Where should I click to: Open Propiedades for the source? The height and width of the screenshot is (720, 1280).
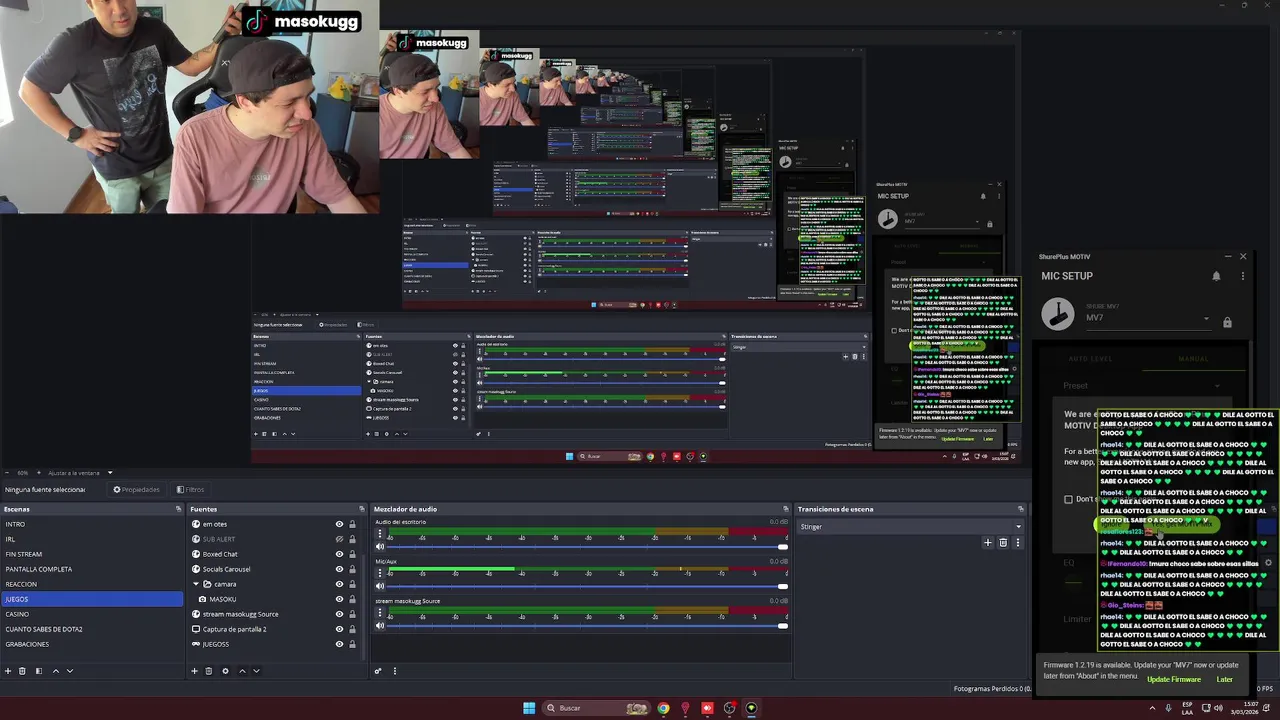(136, 490)
